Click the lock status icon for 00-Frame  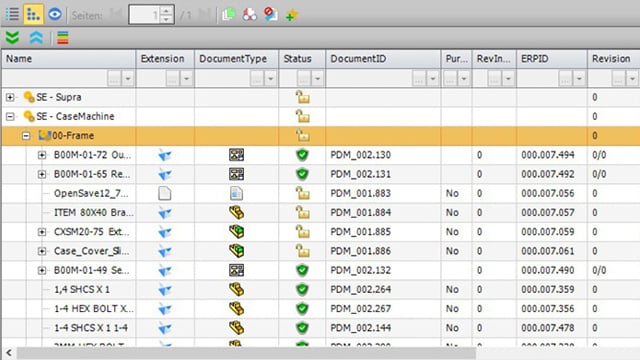pos(302,136)
